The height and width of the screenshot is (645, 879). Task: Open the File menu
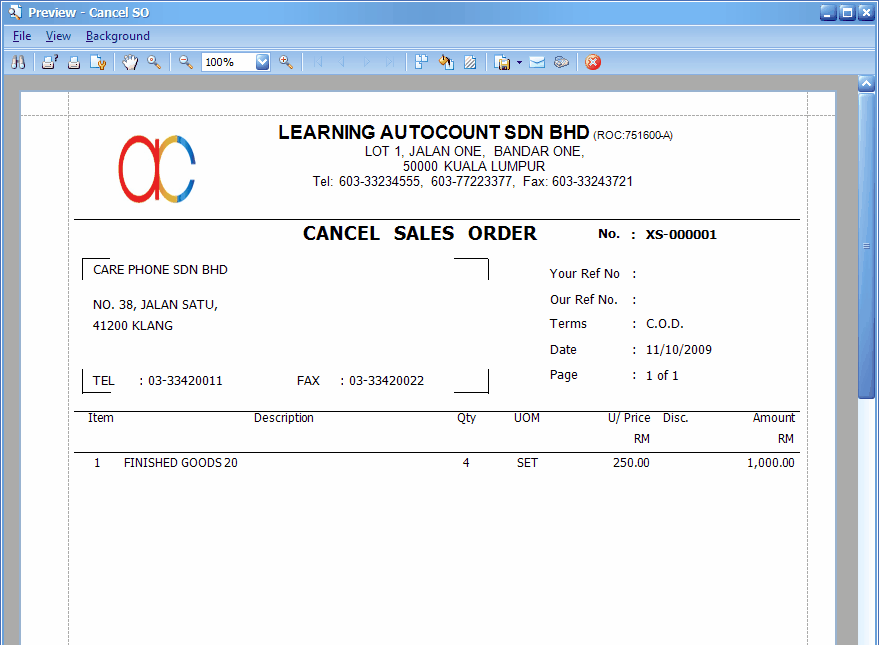click(x=22, y=36)
